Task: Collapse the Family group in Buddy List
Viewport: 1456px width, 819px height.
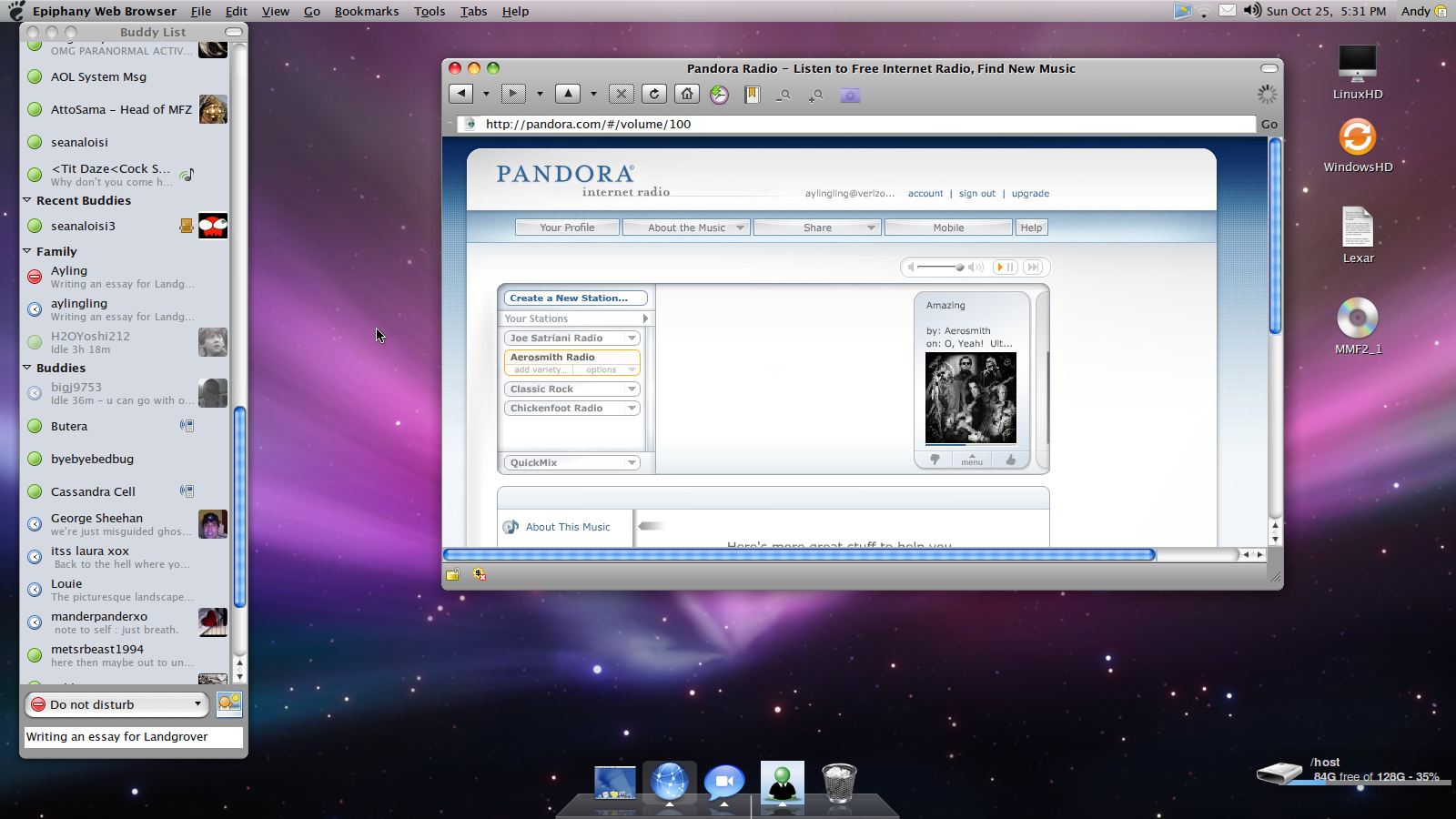Action: pos(27,251)
